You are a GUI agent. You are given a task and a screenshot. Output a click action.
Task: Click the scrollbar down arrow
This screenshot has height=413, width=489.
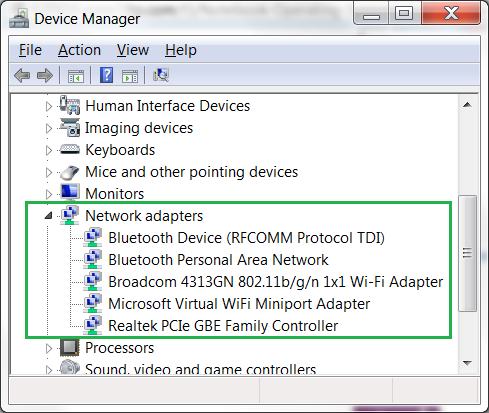click(x=467, y=363)
